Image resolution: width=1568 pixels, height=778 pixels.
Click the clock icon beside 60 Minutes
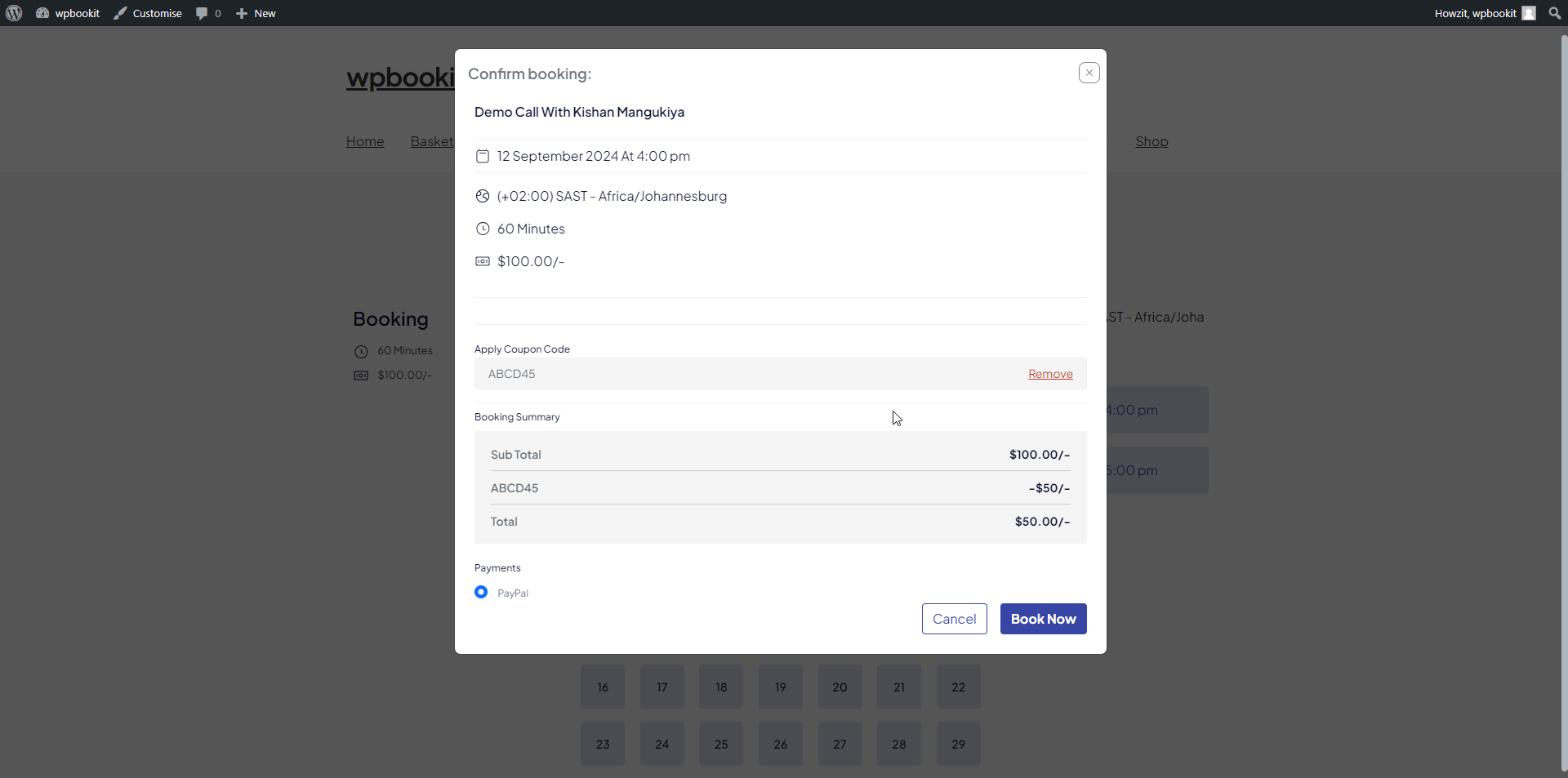pos(482,229)
